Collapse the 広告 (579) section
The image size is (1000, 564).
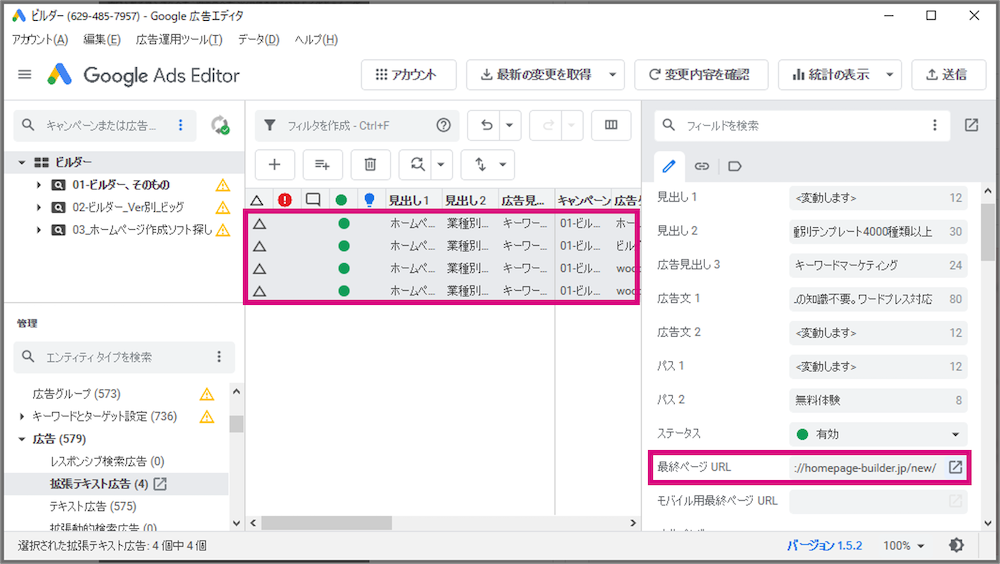22,439
